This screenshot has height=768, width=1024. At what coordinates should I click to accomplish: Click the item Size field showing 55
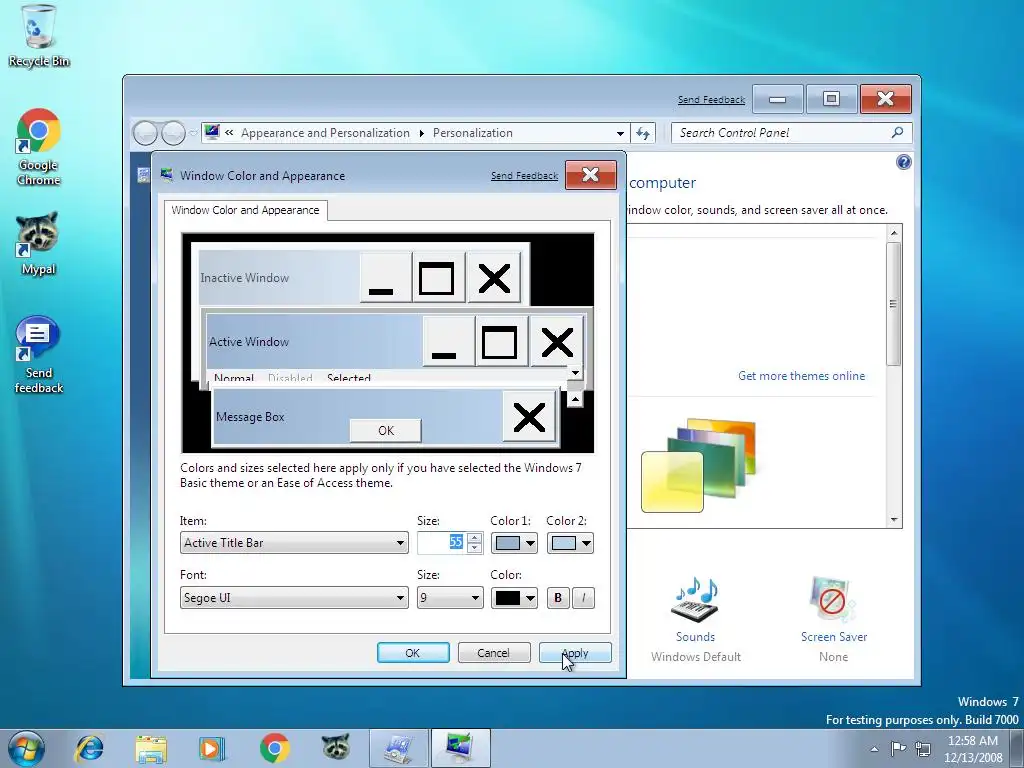pos(442,543)
